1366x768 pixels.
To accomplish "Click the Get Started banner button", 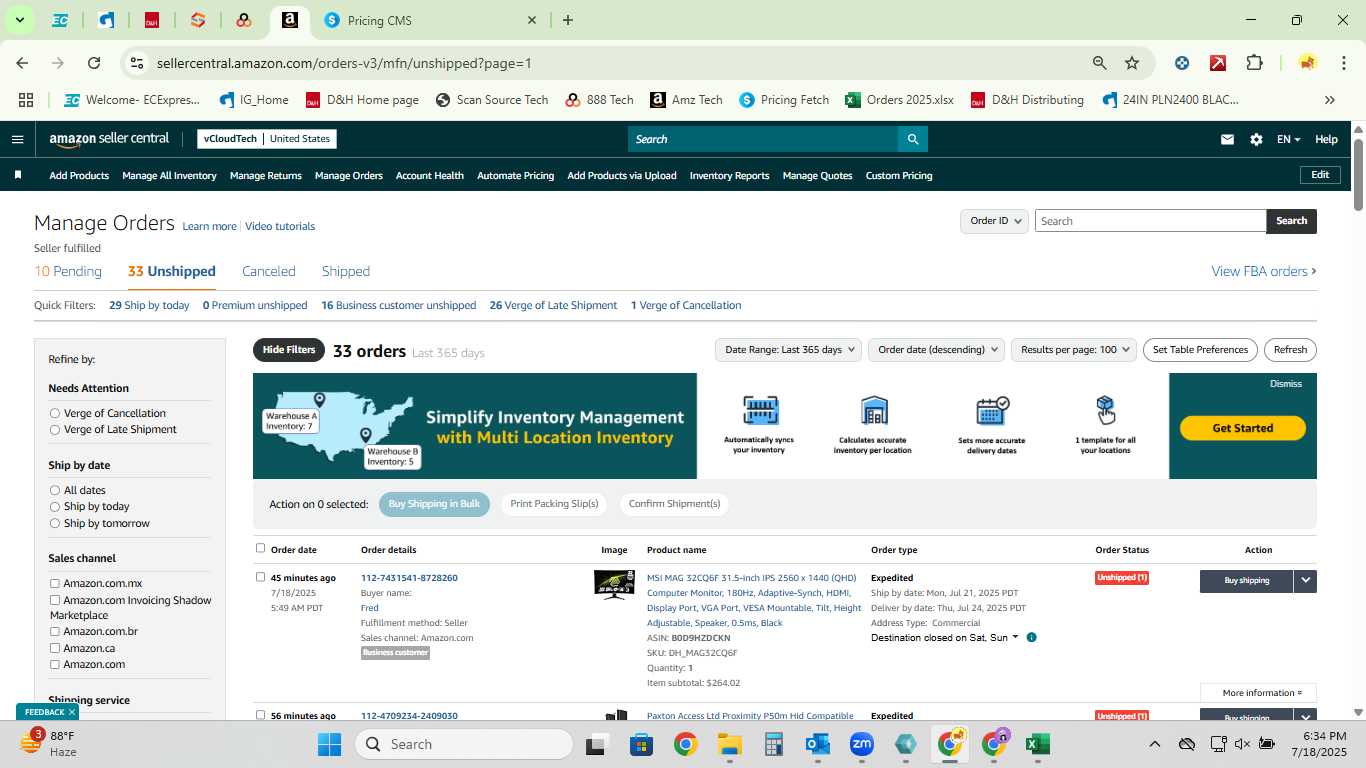I will point(1243,428).
